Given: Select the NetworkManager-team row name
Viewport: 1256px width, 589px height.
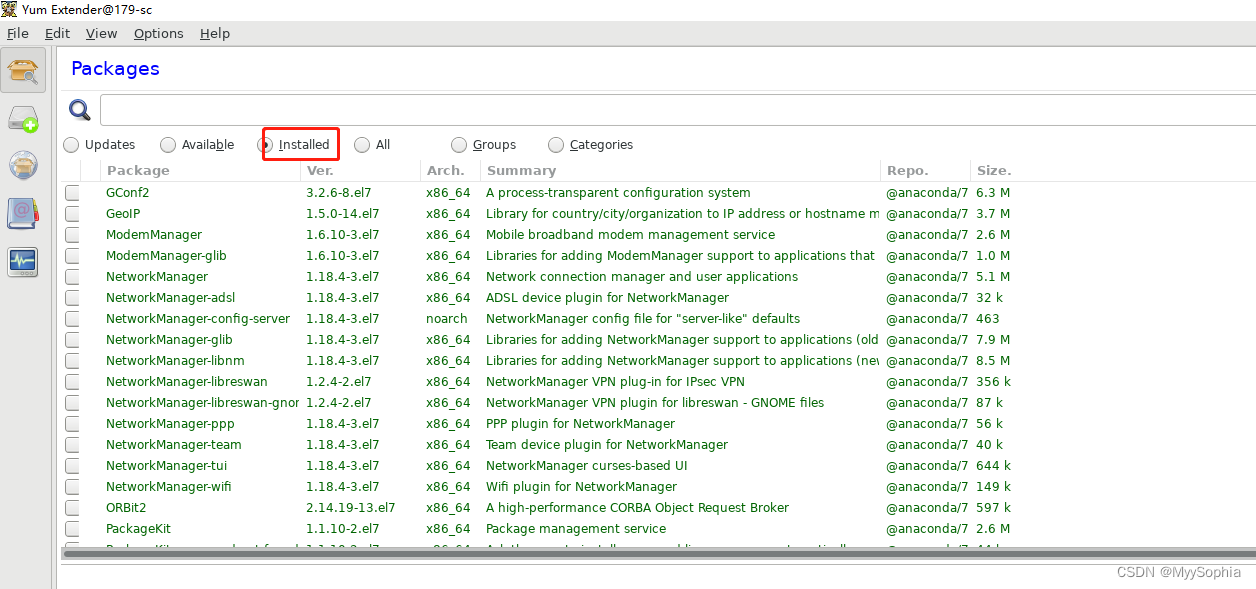Looking at the screenshot, I should [174, 445].
